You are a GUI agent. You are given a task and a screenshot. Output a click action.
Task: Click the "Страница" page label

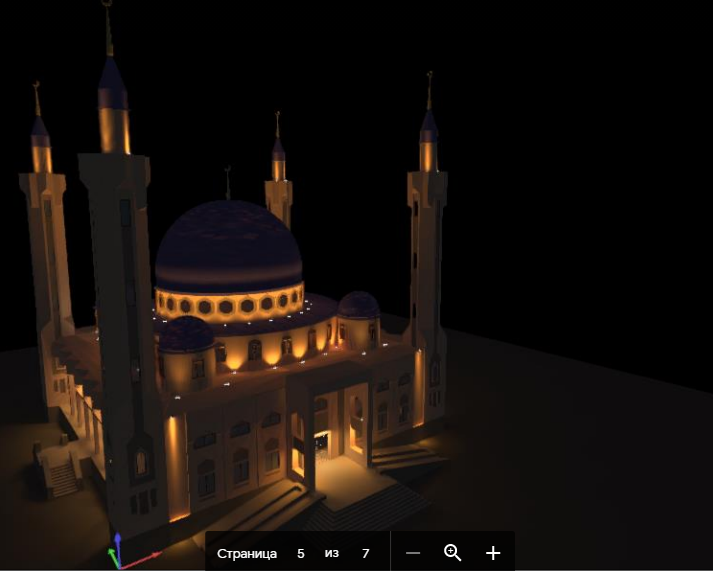[247, 554]
